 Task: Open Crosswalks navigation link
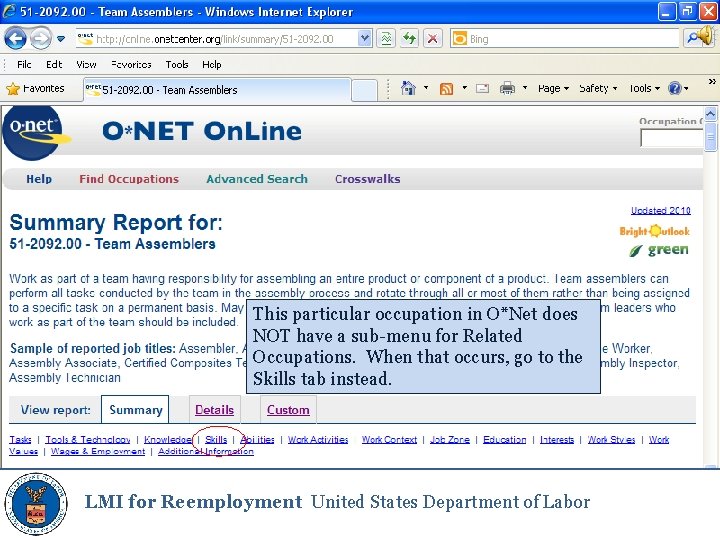[x=368, y=179]
